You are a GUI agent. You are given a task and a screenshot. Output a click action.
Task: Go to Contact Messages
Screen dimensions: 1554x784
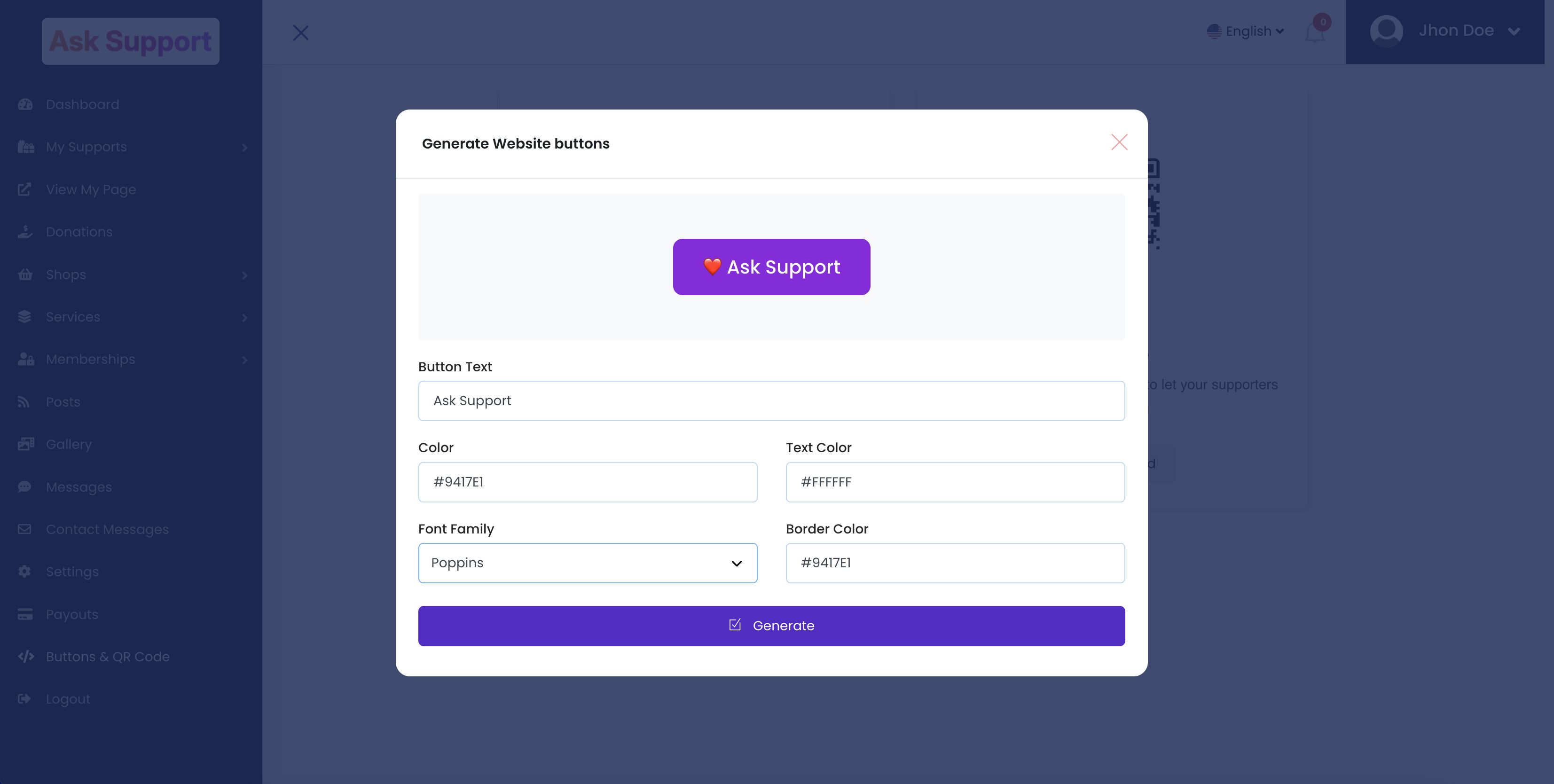point(107,530)
